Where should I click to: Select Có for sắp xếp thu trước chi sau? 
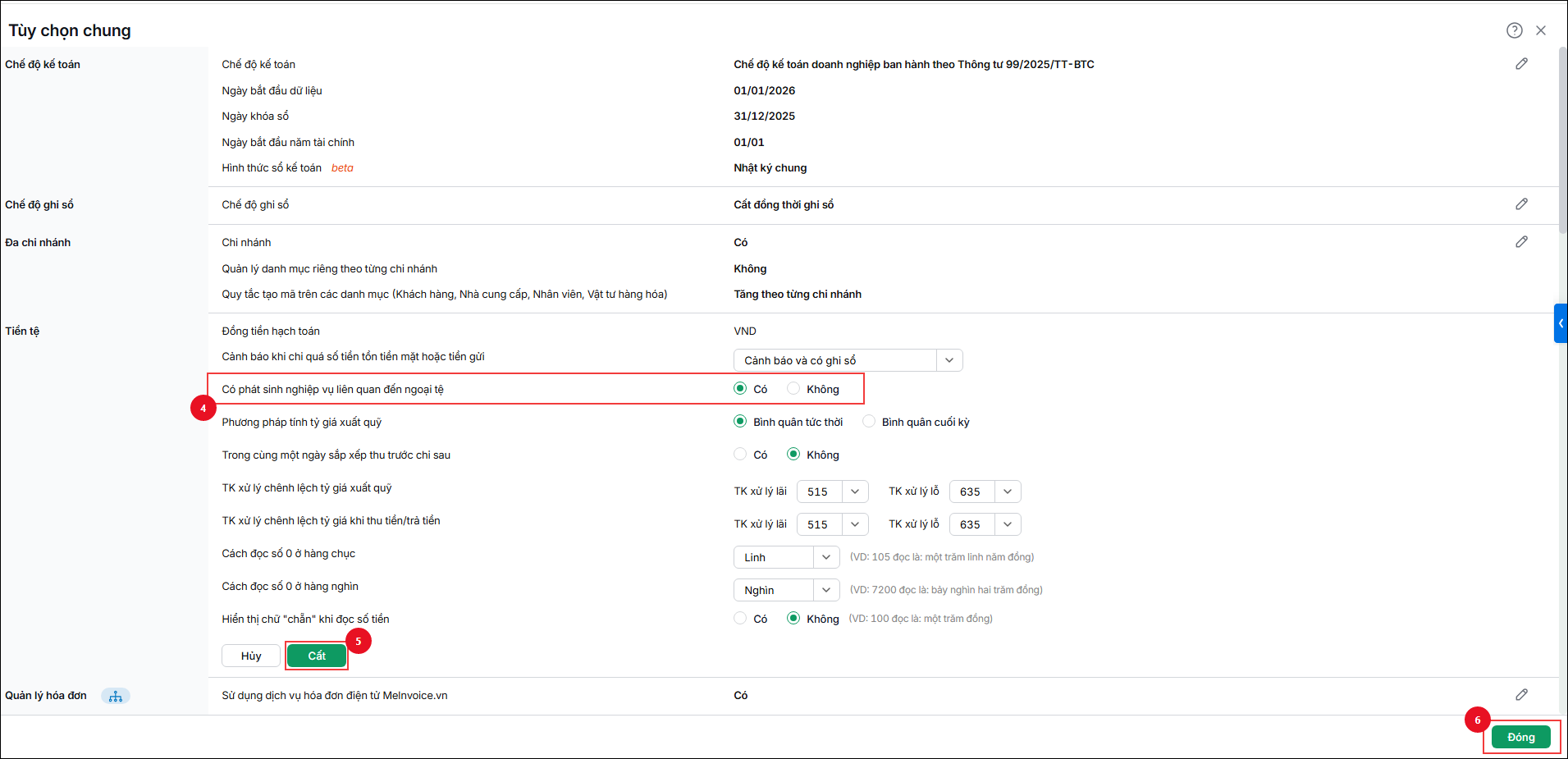coord(740,455)
